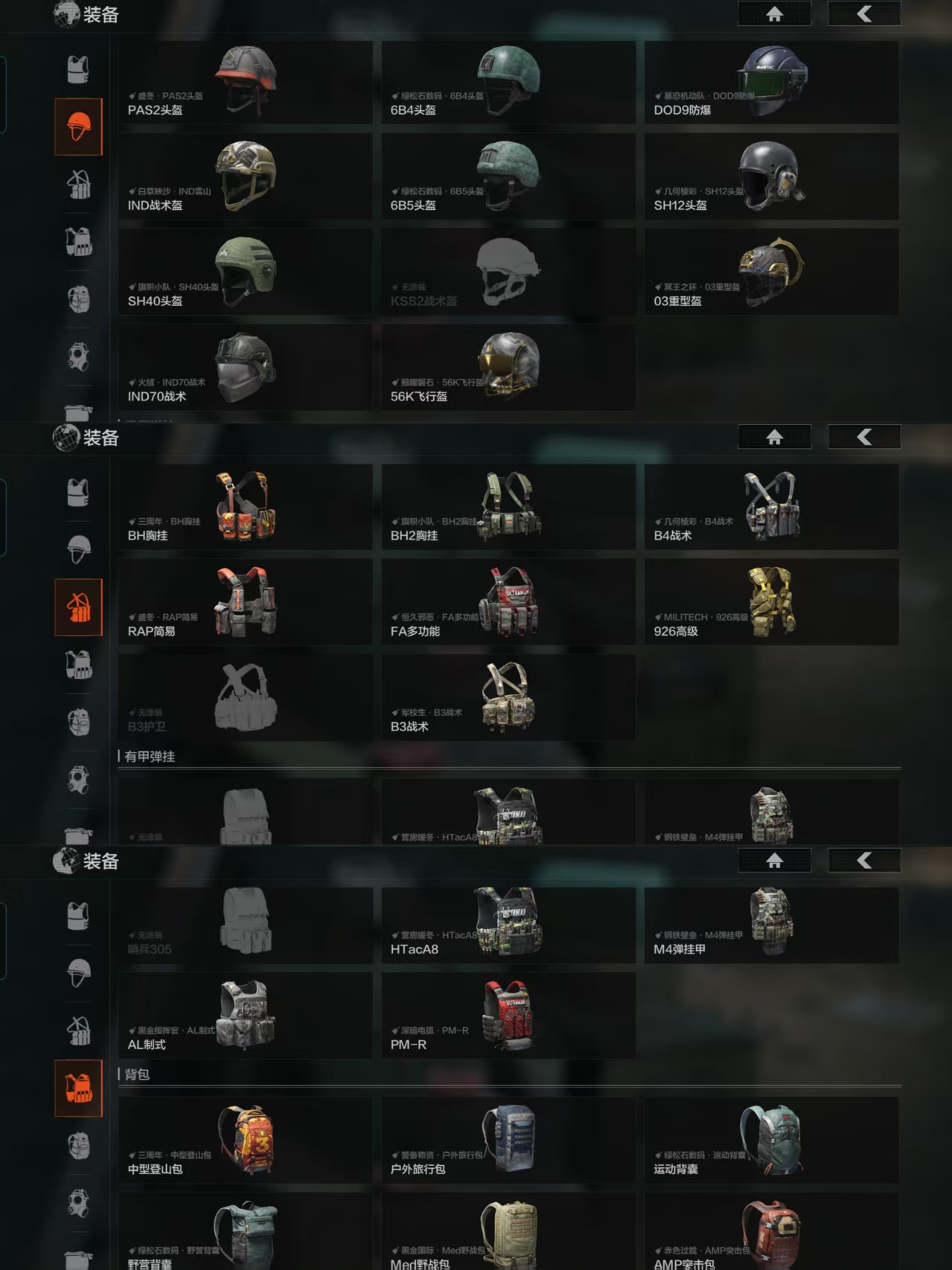
Task: Select the 56K飞行盔 flight helmet
Action: click(x=508, y=368)
